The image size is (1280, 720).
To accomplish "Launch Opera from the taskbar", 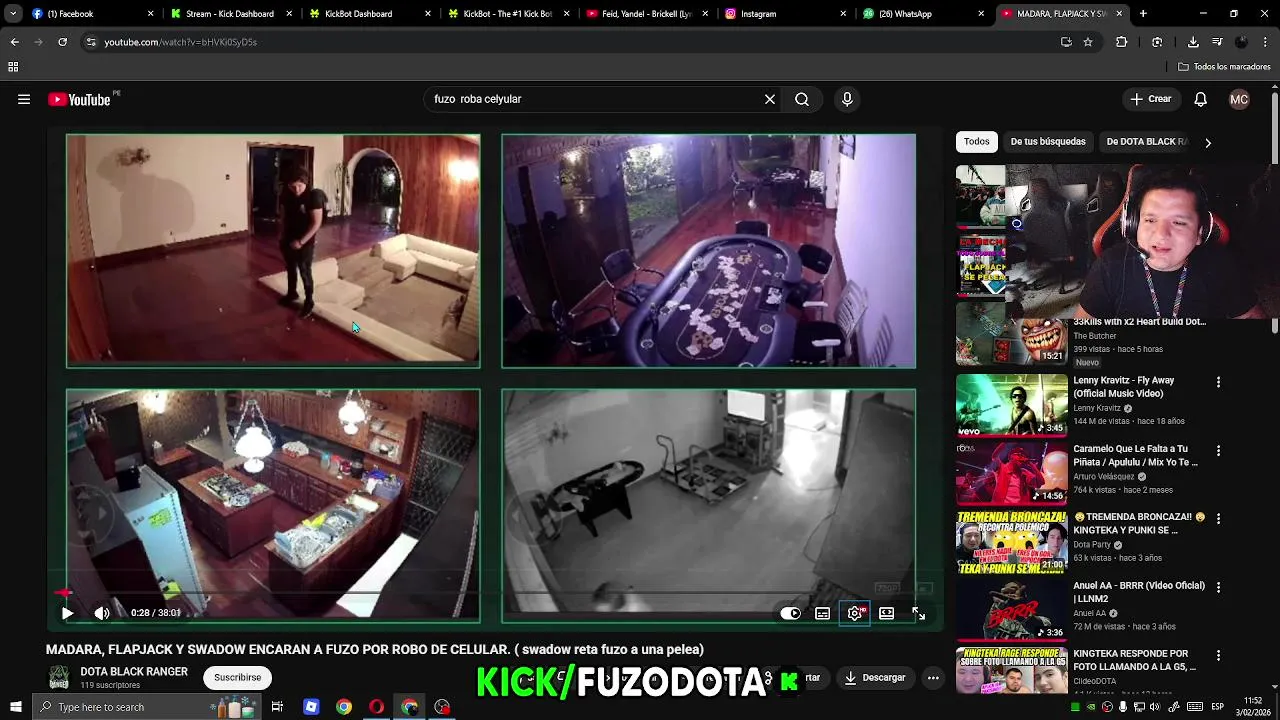I will (x=376, y=707).
